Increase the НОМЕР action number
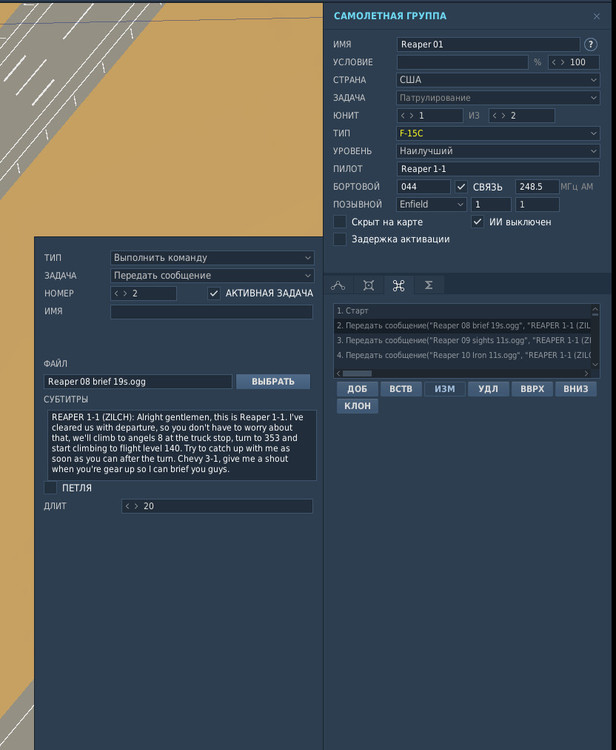Image resolution: width=616 pixels, height=750 pixels. coord(125,293)
